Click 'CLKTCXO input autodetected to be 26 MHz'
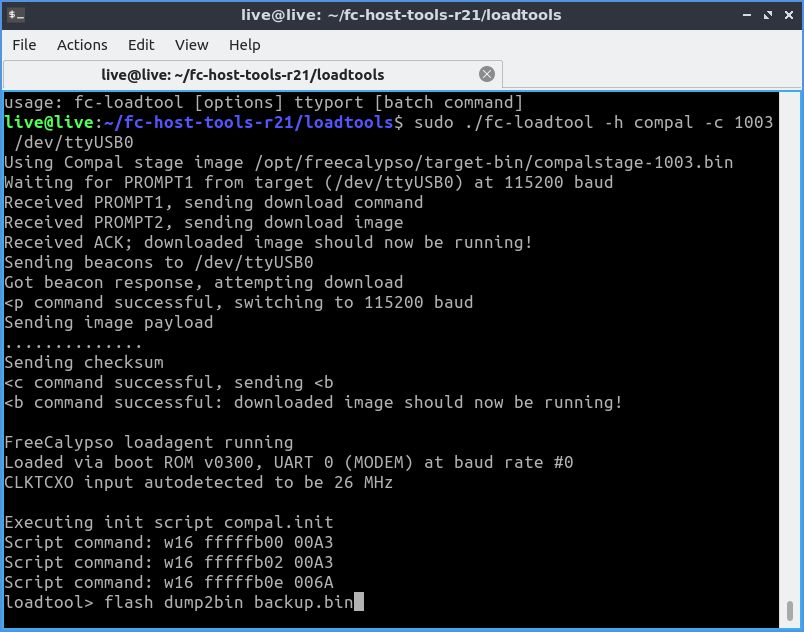 [198, 482]
